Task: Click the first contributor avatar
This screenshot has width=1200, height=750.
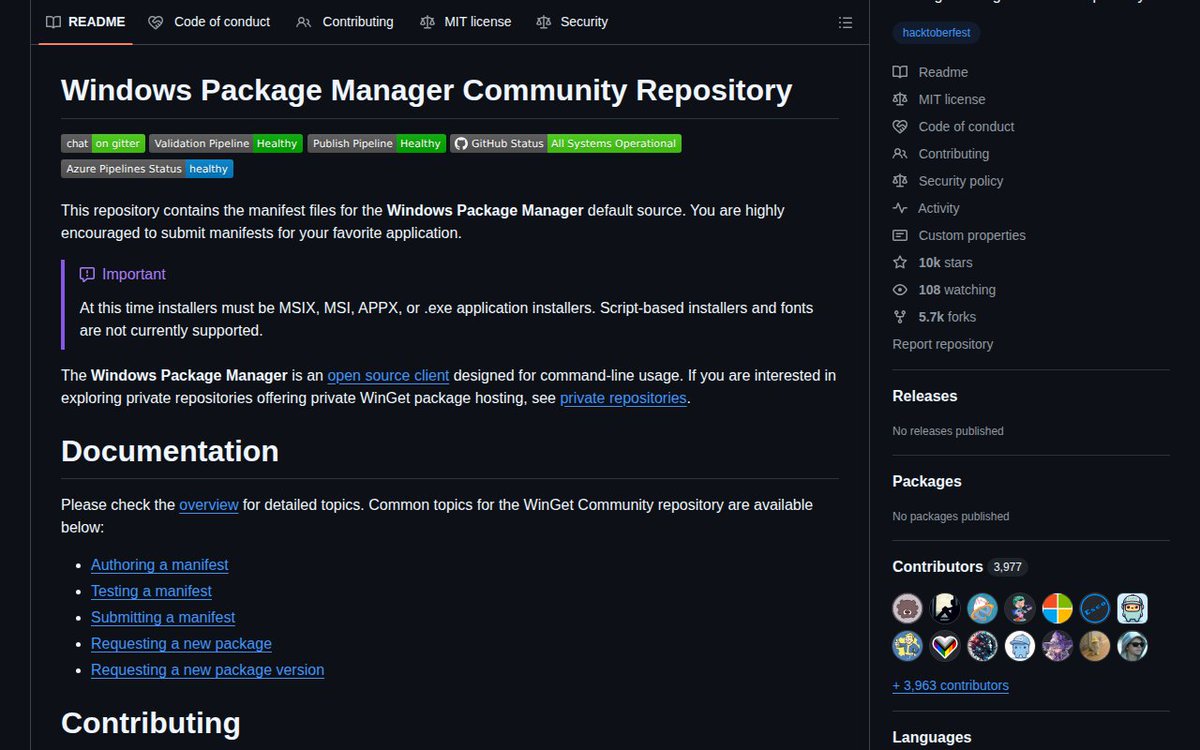Action: 907,607
